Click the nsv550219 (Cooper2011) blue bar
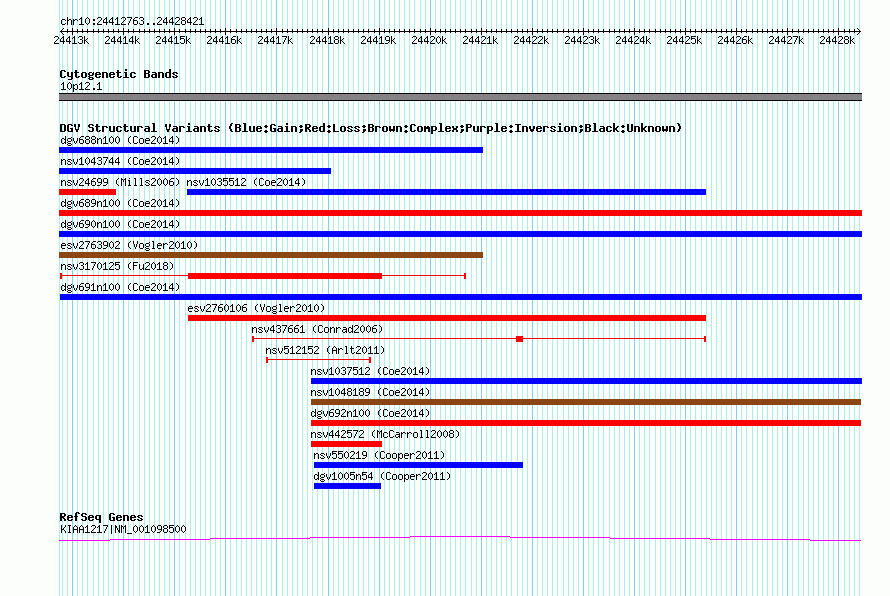Viewport: 890px width, 596px height. click(418, 465)
